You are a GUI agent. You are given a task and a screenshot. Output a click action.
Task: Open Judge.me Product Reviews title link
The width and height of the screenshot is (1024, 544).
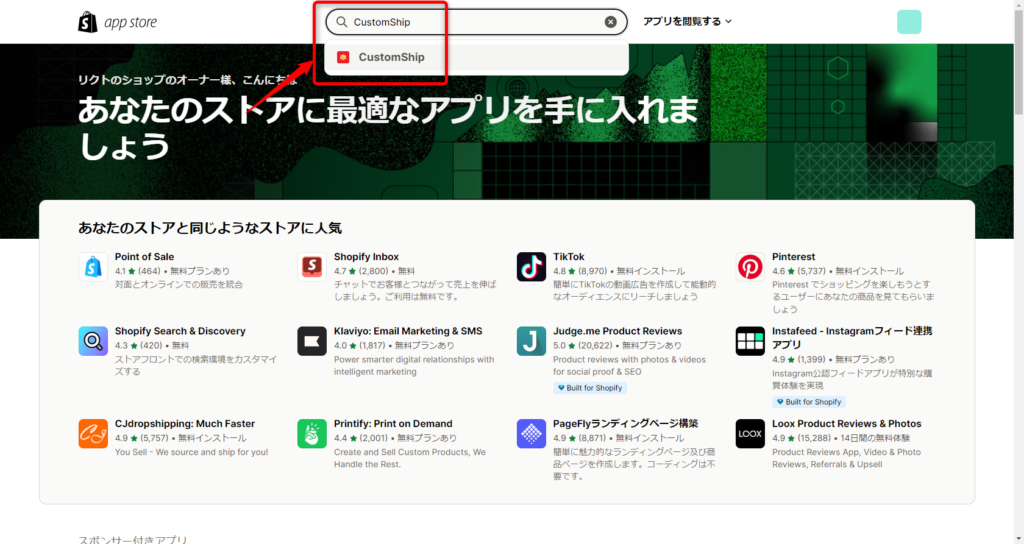[x=618, y=331]
